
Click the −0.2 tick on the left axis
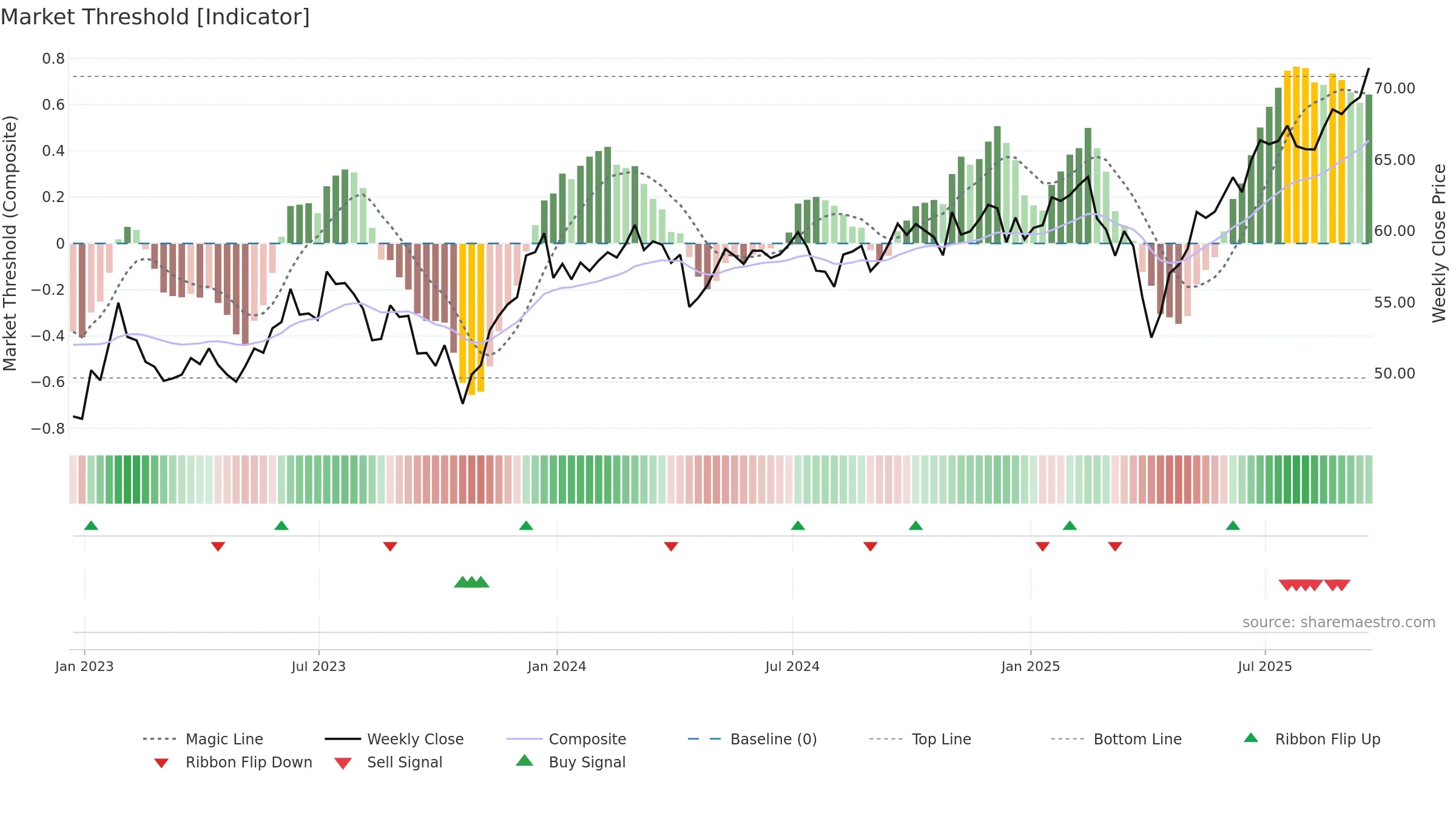(48, 289)
